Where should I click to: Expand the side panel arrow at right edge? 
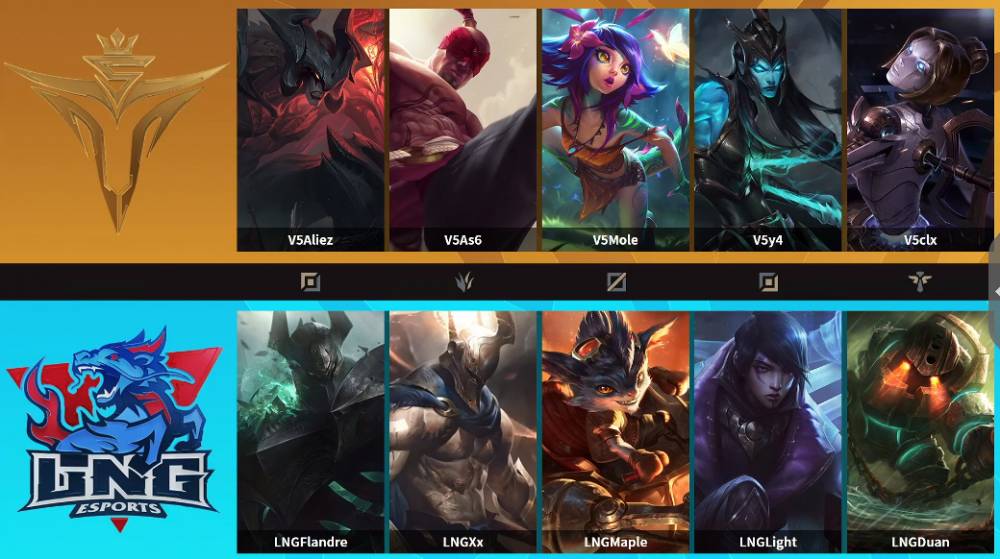click(x=996, y=291)
